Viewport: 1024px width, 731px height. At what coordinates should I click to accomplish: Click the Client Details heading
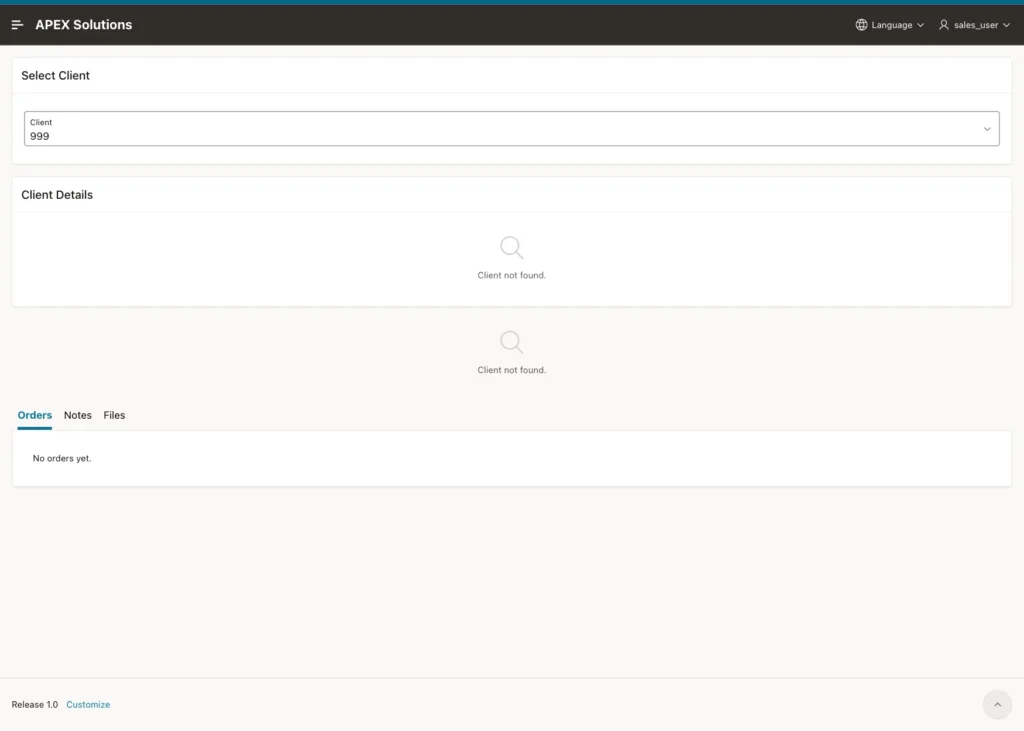tap(57, 195)
